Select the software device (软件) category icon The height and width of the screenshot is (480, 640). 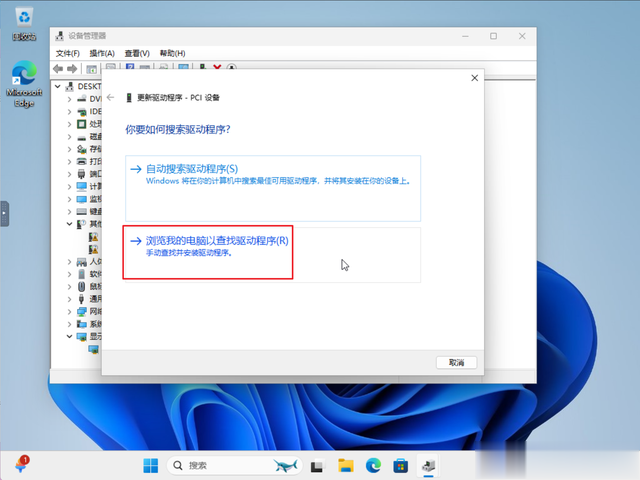(x=82, y=274)
